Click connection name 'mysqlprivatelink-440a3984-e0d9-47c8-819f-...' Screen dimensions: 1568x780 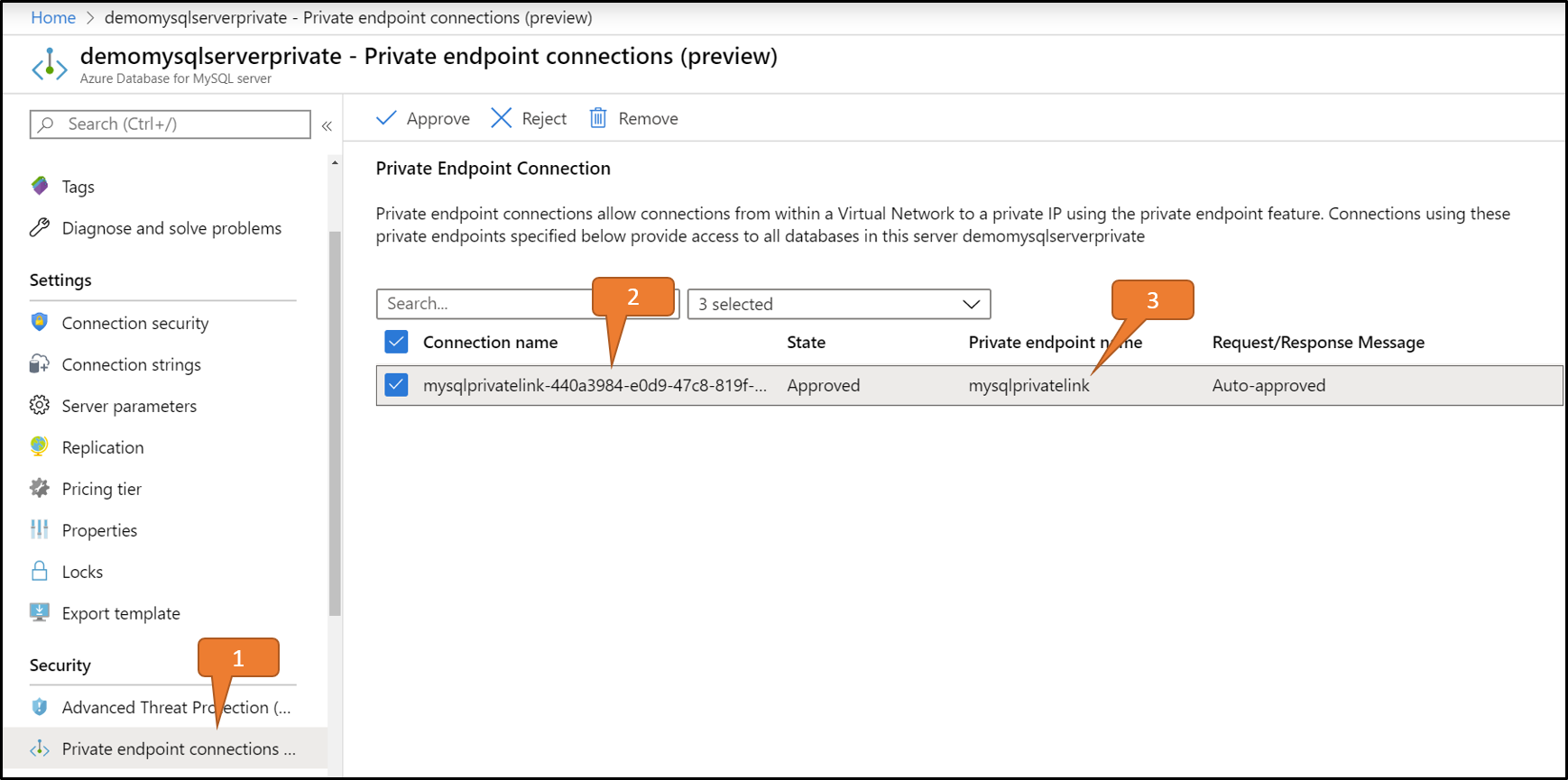[x=595, y=385]
